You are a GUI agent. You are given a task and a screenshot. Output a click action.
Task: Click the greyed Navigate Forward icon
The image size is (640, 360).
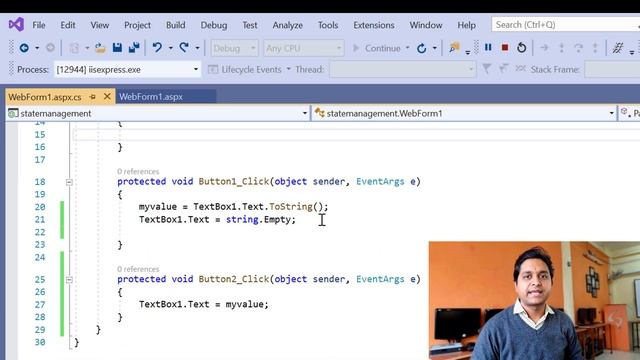(50, 48)
